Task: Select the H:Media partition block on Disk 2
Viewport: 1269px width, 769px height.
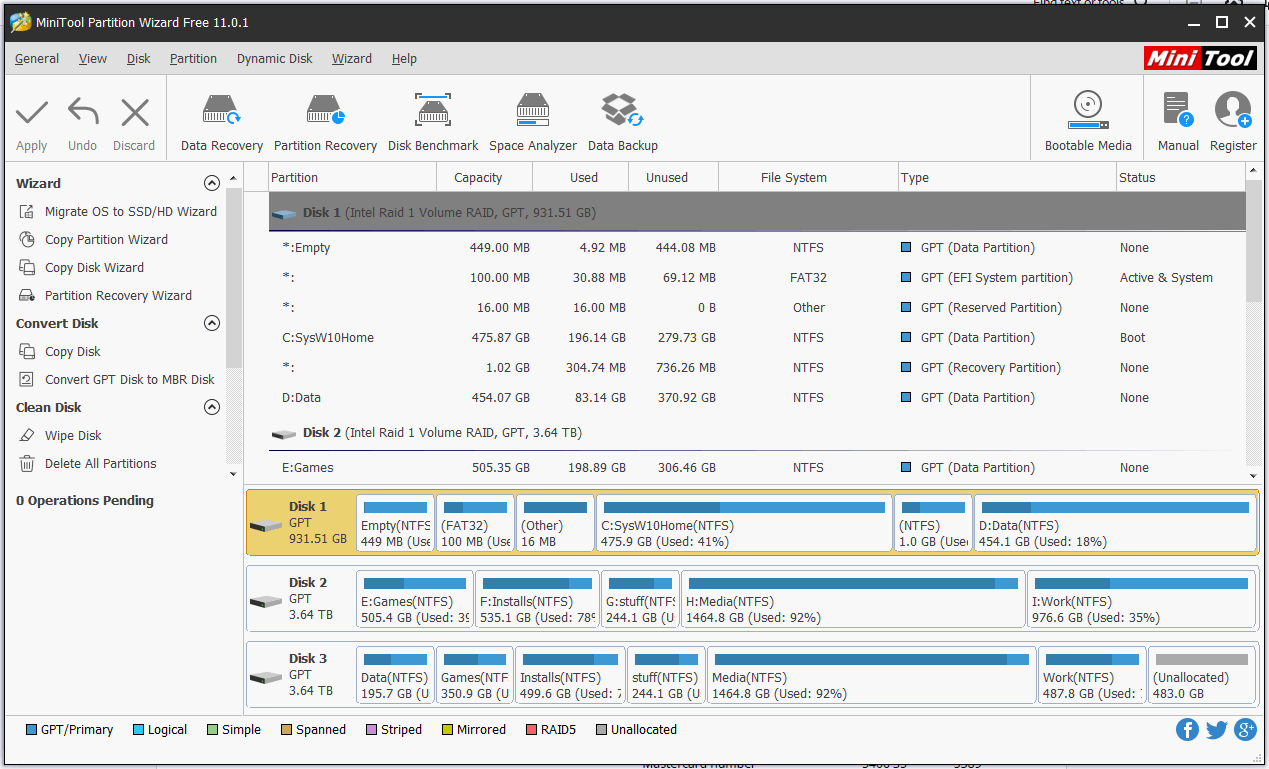Action: pos(852,599)
